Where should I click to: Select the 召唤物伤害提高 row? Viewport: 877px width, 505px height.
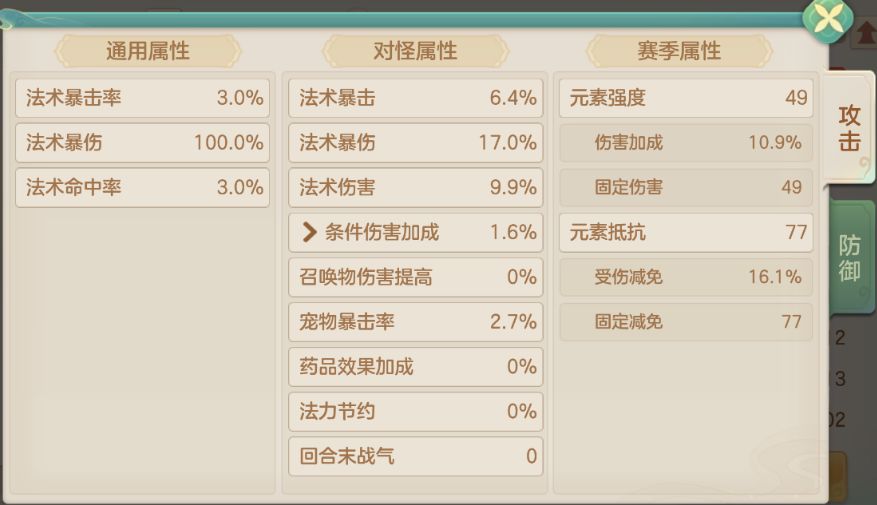[416, 277]
